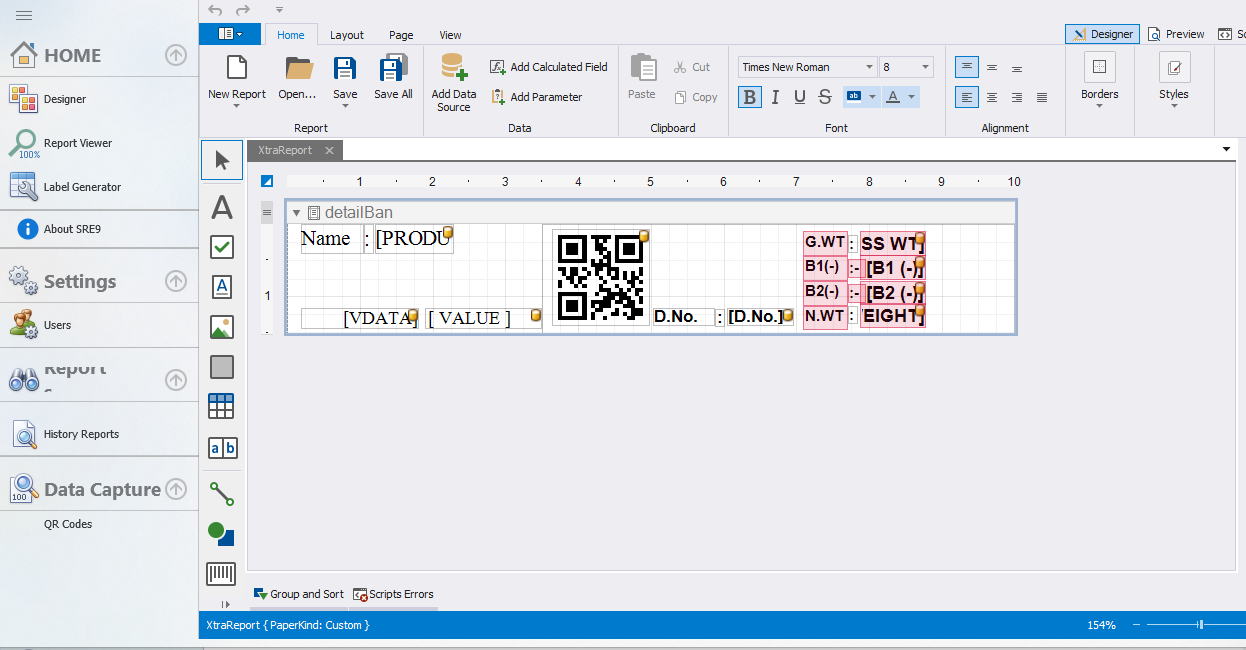1246x650 pixels.
Task: Toggle Bold font formatting
Action: 749,97
